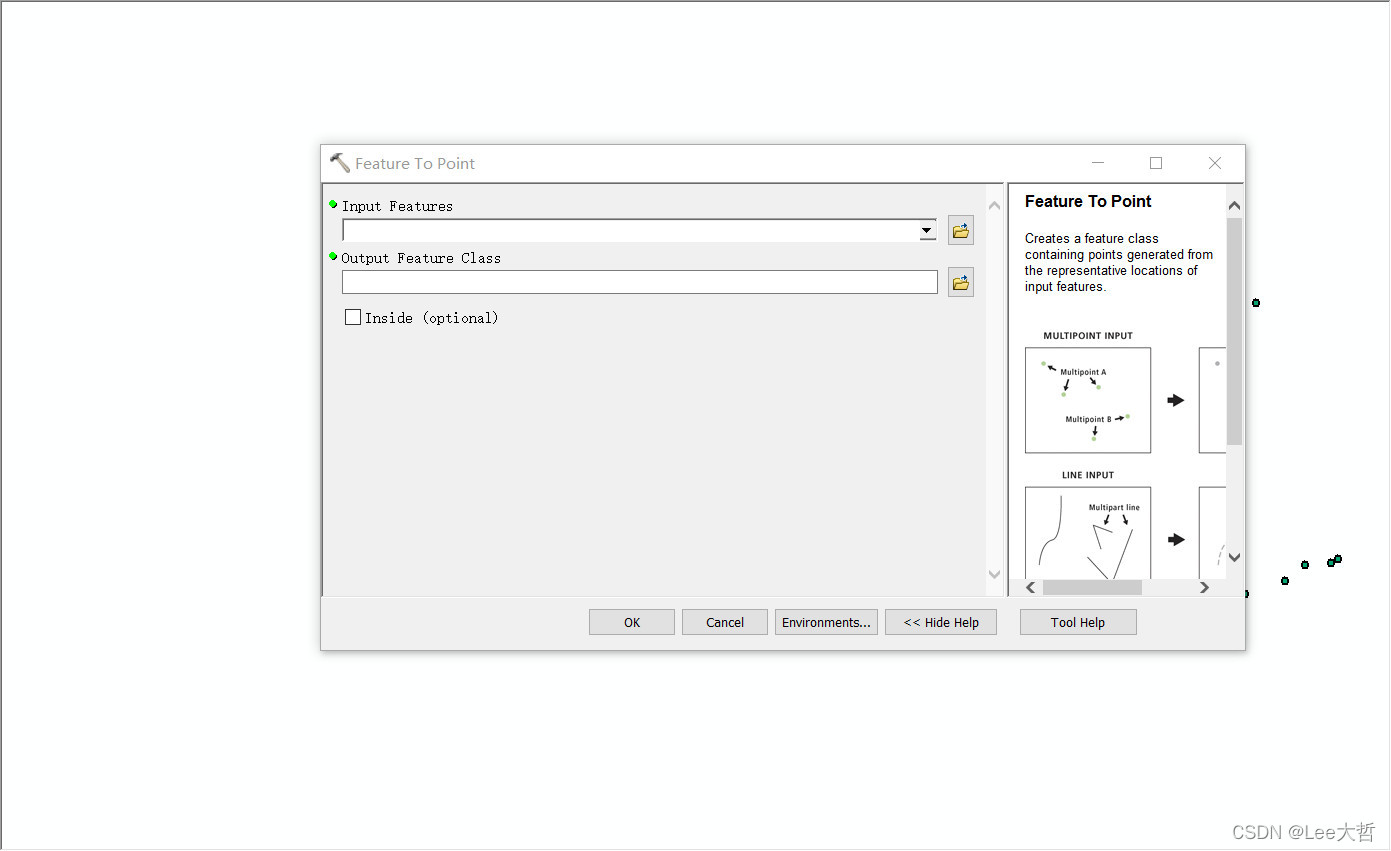Click the 'Feature To Point' help heading
This screenshot has height=851, width=1391.
[1088, 201]
